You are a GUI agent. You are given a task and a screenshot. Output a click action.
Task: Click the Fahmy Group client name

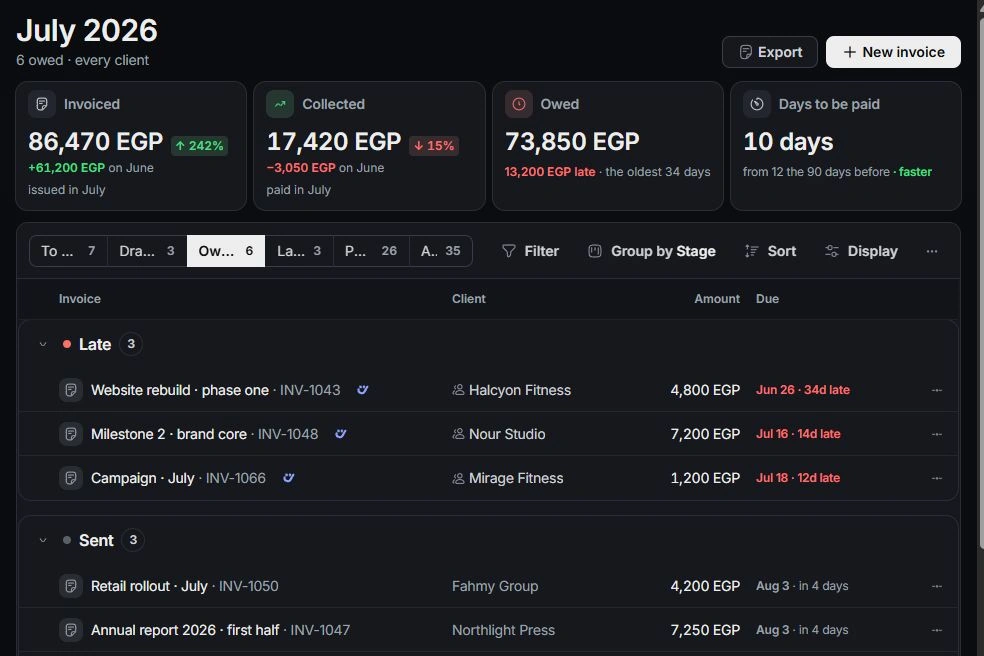coord(495,586)
